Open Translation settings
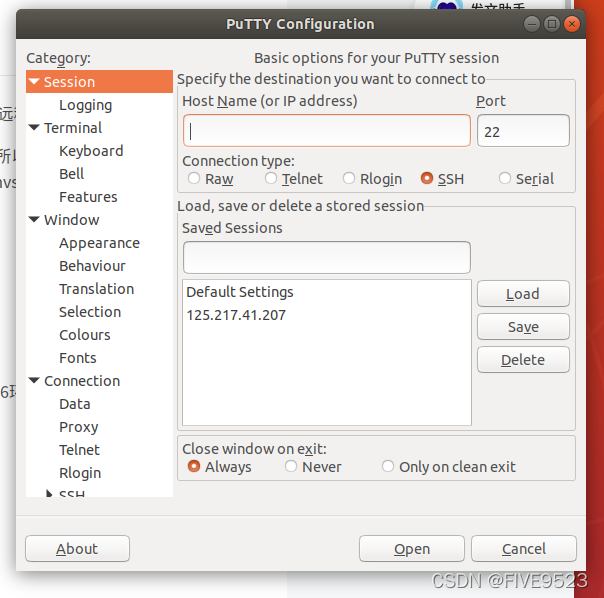Screen dimensions: 604x598 coord(97,289)
